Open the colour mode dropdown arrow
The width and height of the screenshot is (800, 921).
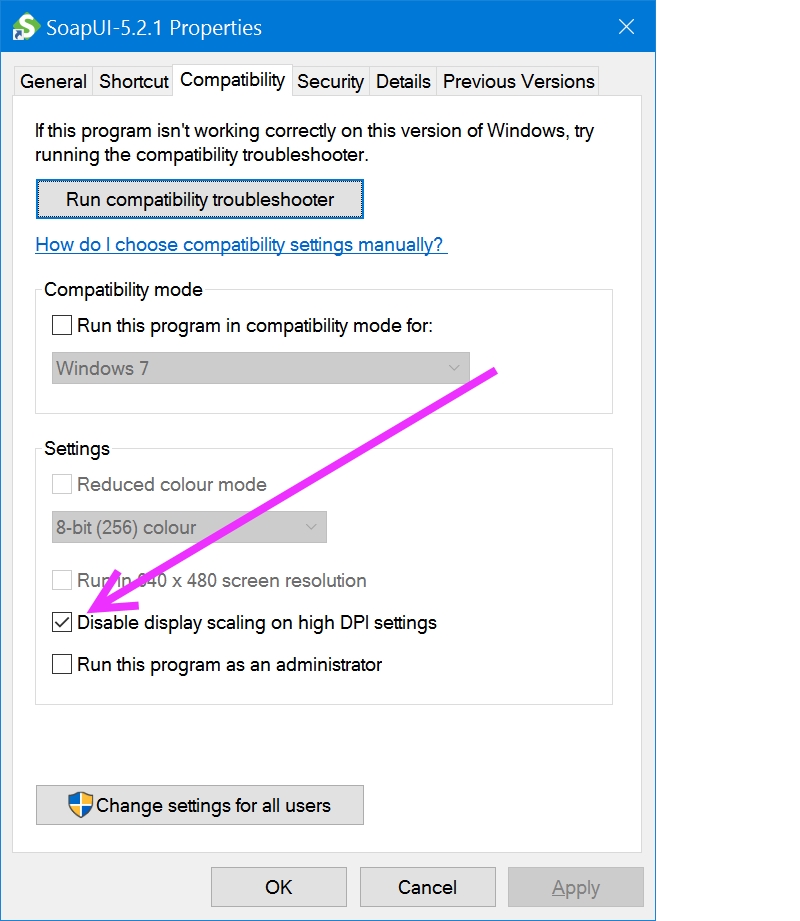click(313, 527)
